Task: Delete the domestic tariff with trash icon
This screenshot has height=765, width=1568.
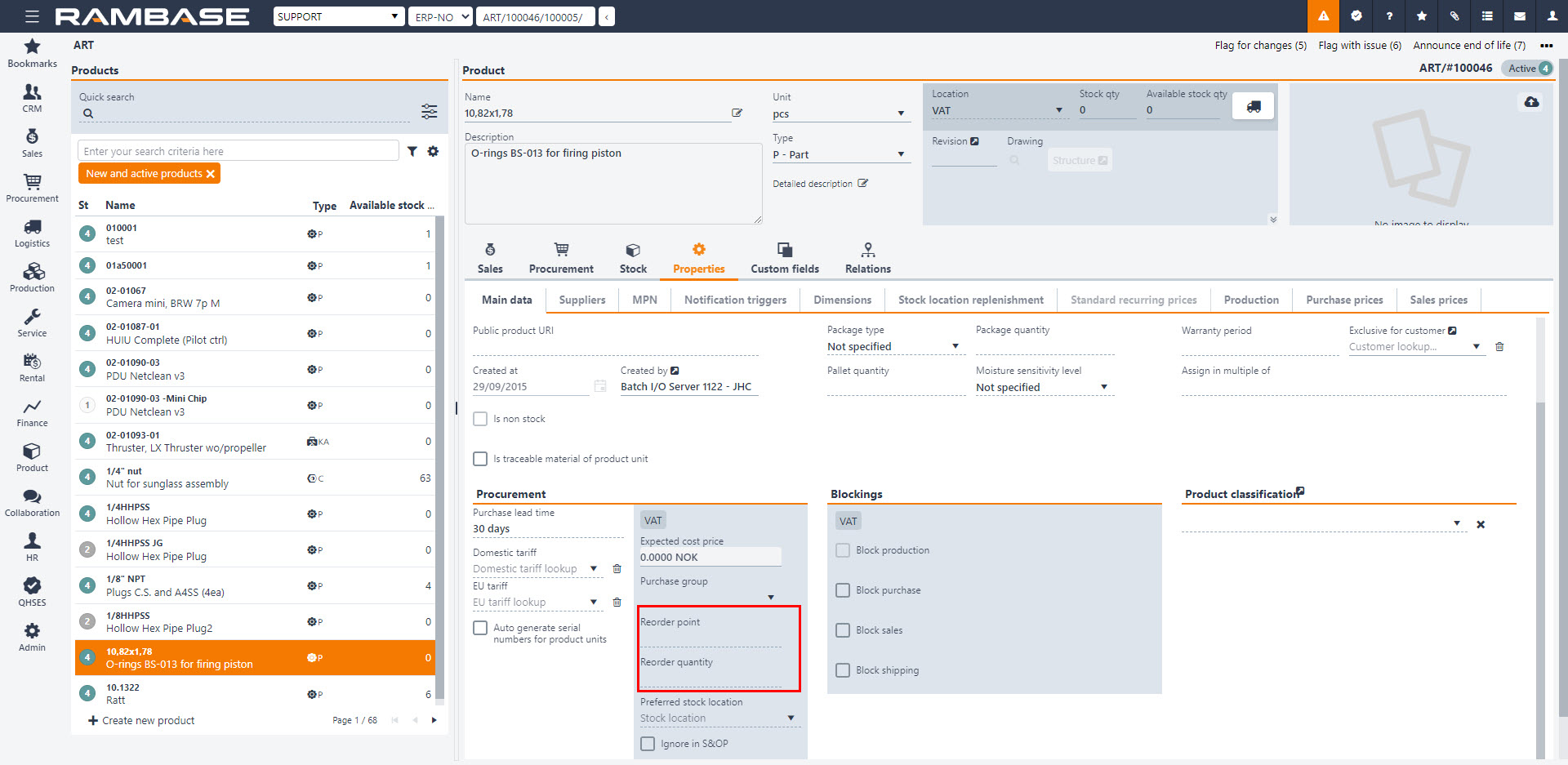Action: [x=617, y=569]
